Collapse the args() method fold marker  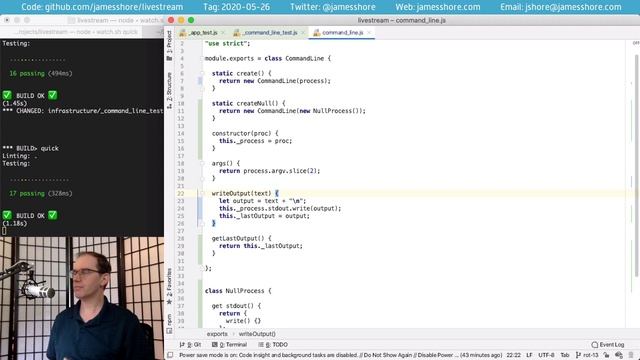202,163
